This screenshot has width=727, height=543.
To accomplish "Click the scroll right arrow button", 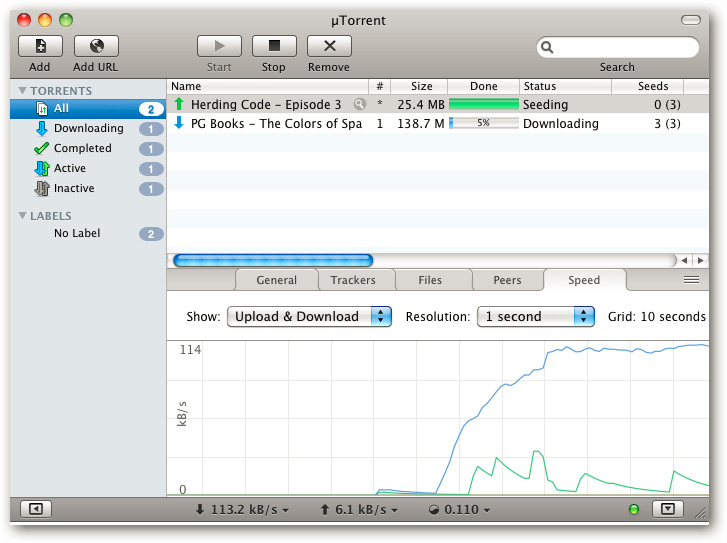I will (x=701, y=261).
